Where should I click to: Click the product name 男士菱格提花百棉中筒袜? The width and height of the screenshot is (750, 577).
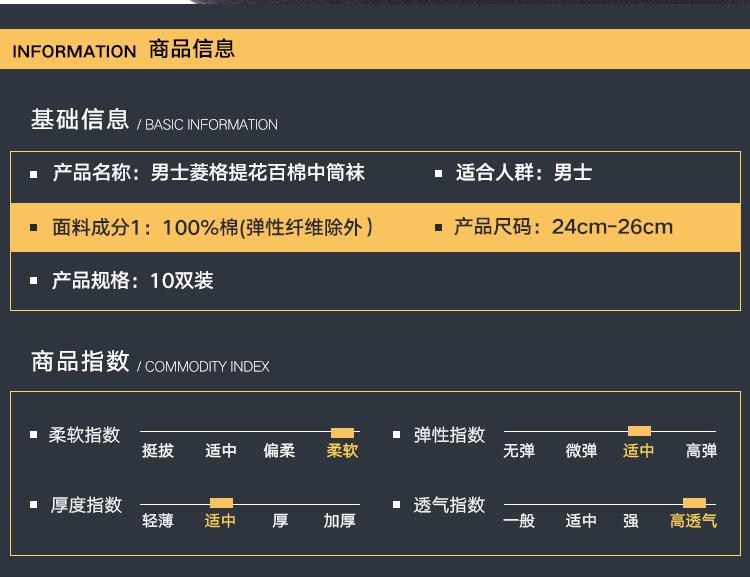[x=257, y=173]
